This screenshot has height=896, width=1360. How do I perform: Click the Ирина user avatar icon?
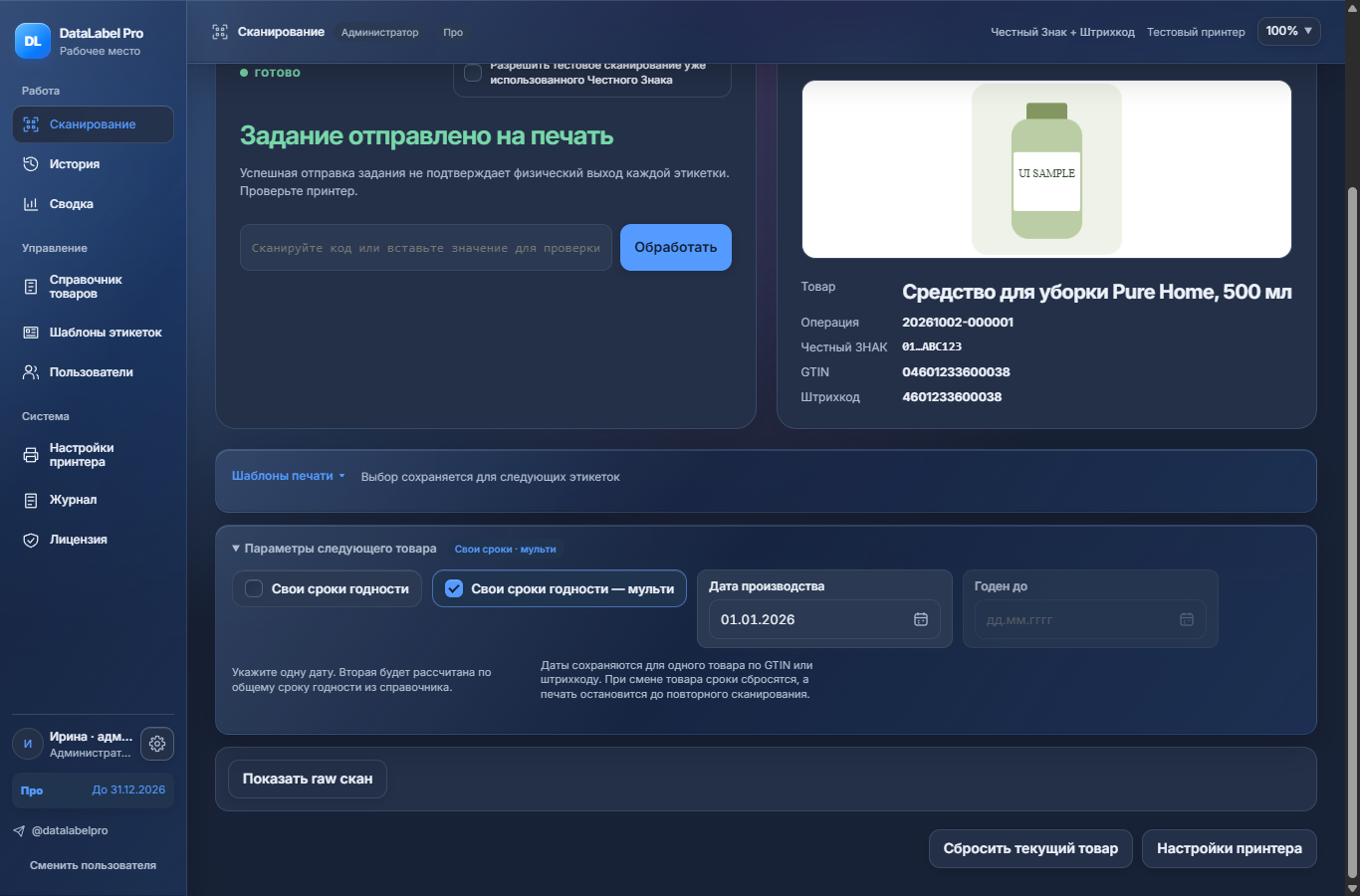28,744
